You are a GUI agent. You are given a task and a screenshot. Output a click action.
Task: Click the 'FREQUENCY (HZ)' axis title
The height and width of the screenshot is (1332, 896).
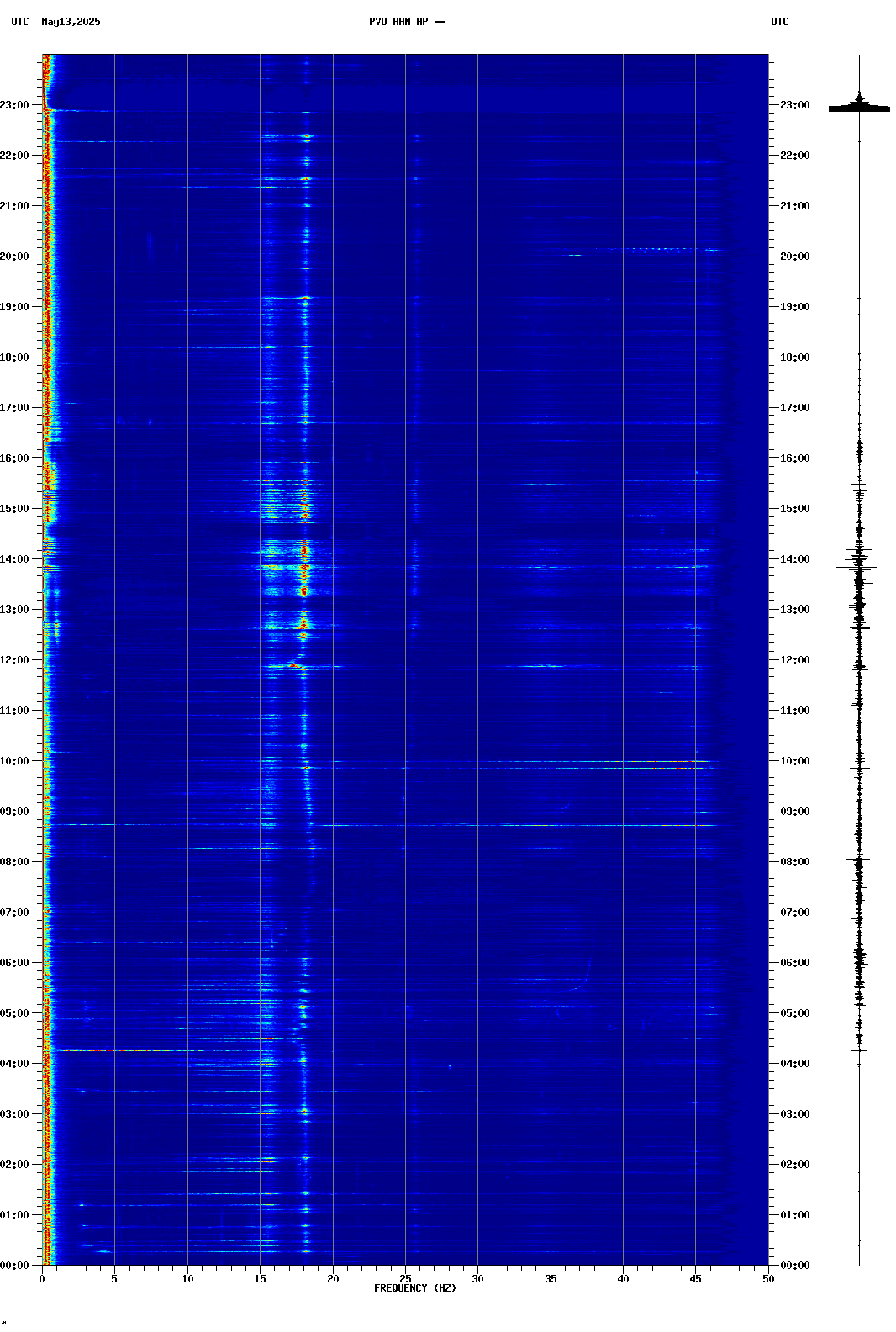pyautogui.click(x=415, y=1288)
